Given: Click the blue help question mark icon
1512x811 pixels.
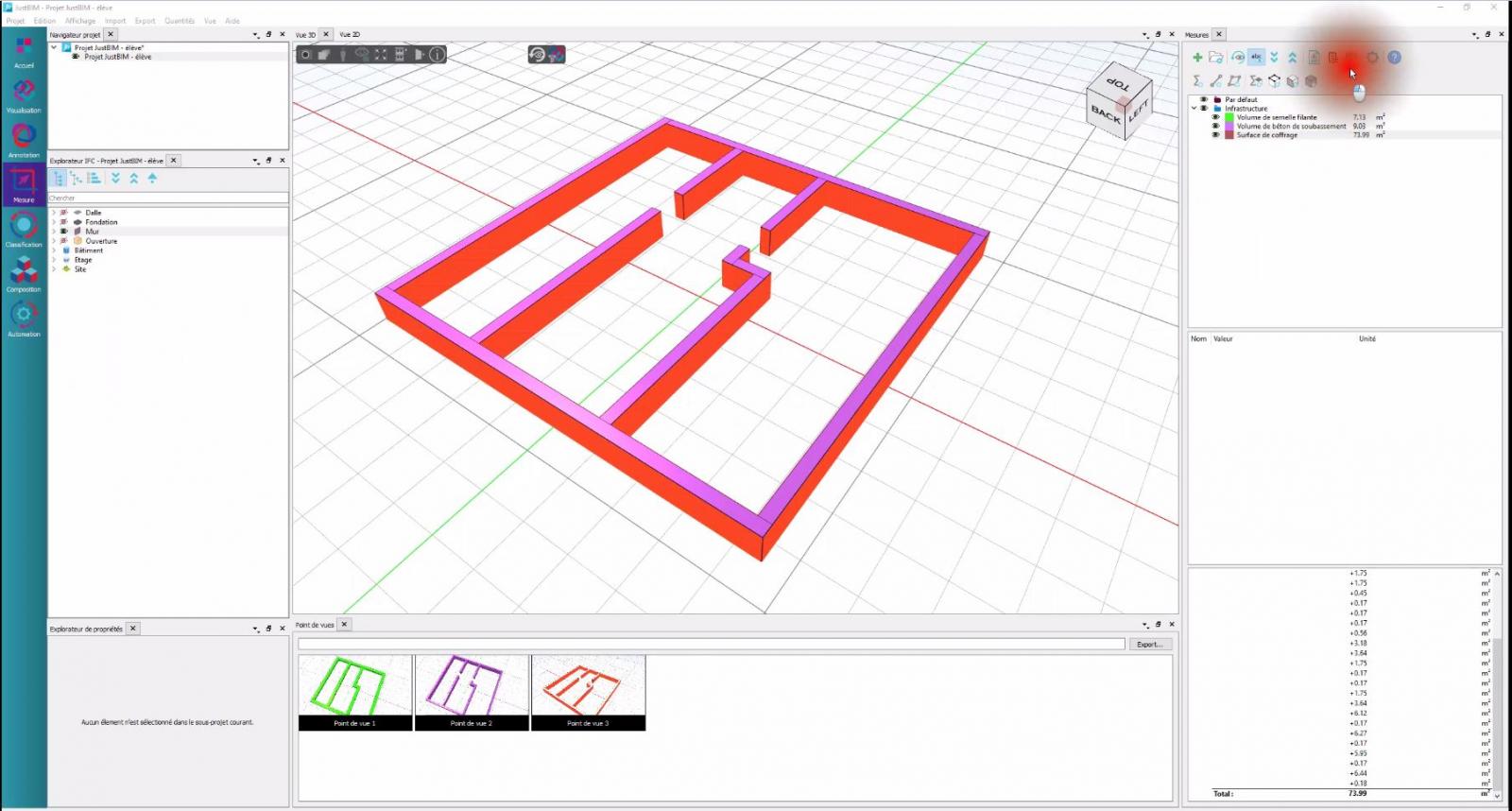Looking at the screenshot, I should [x=1394, y=58].
